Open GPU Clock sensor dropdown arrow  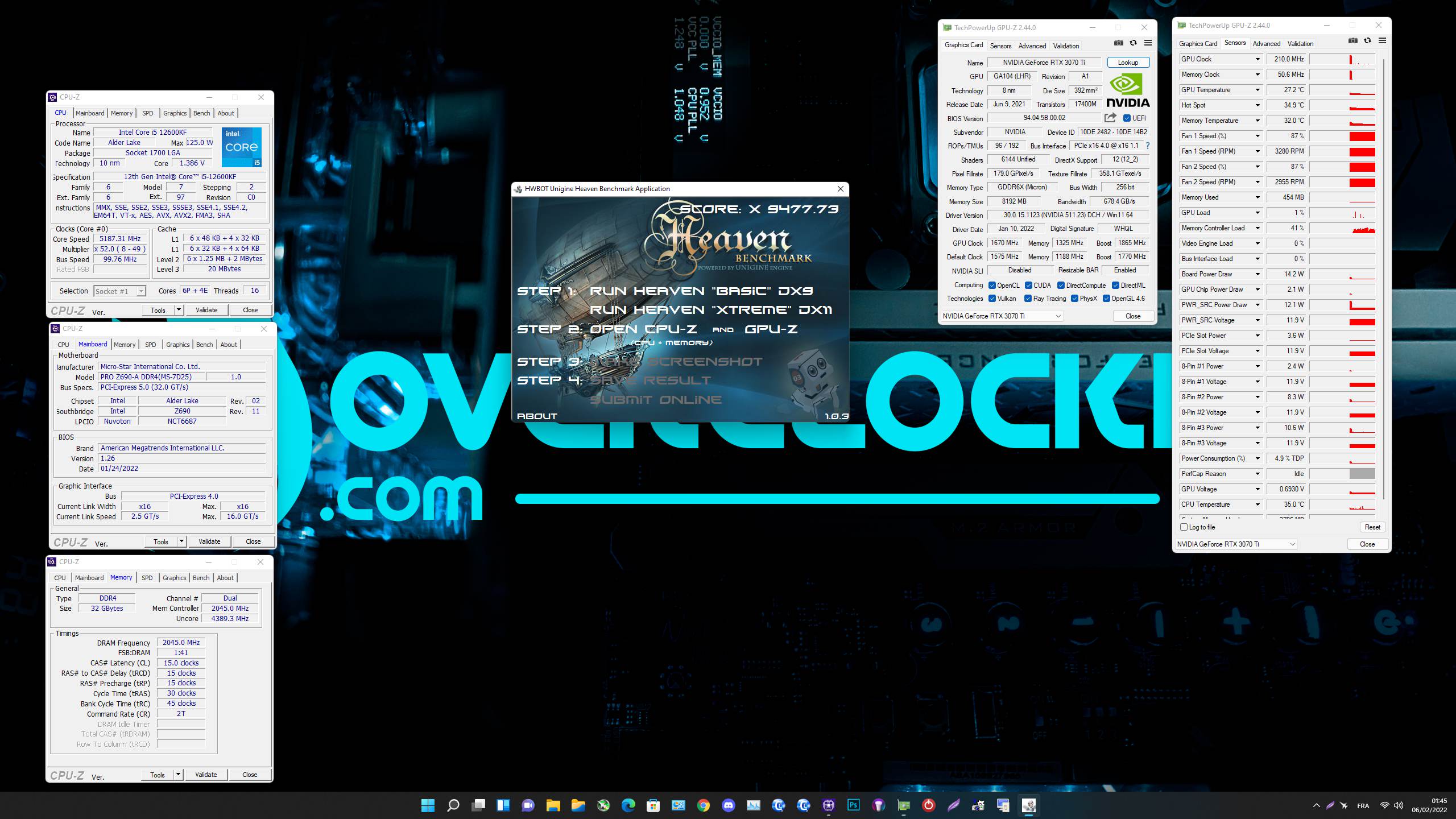1258,59
